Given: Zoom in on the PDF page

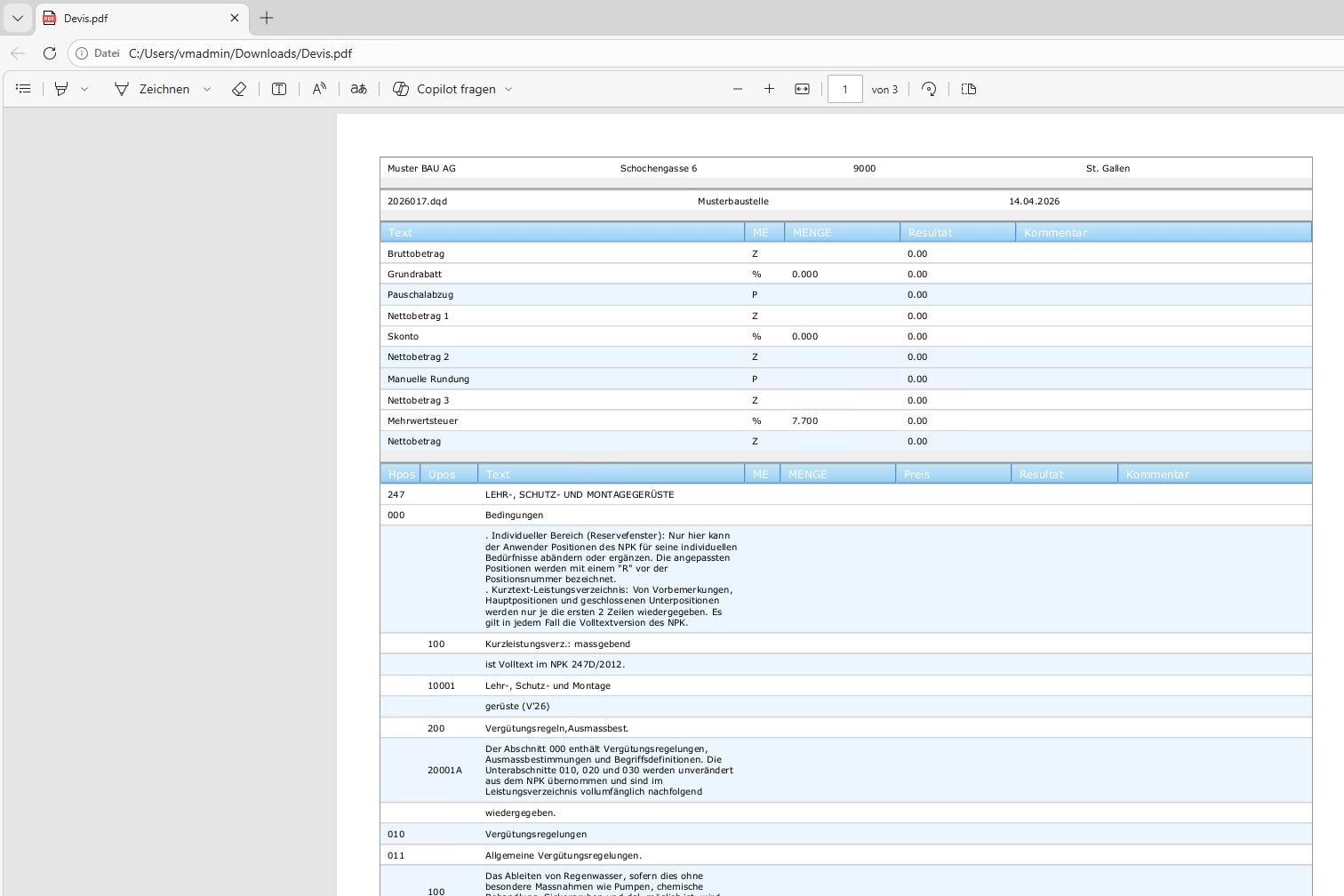Looking at the screenshot, I should (770, 89).
